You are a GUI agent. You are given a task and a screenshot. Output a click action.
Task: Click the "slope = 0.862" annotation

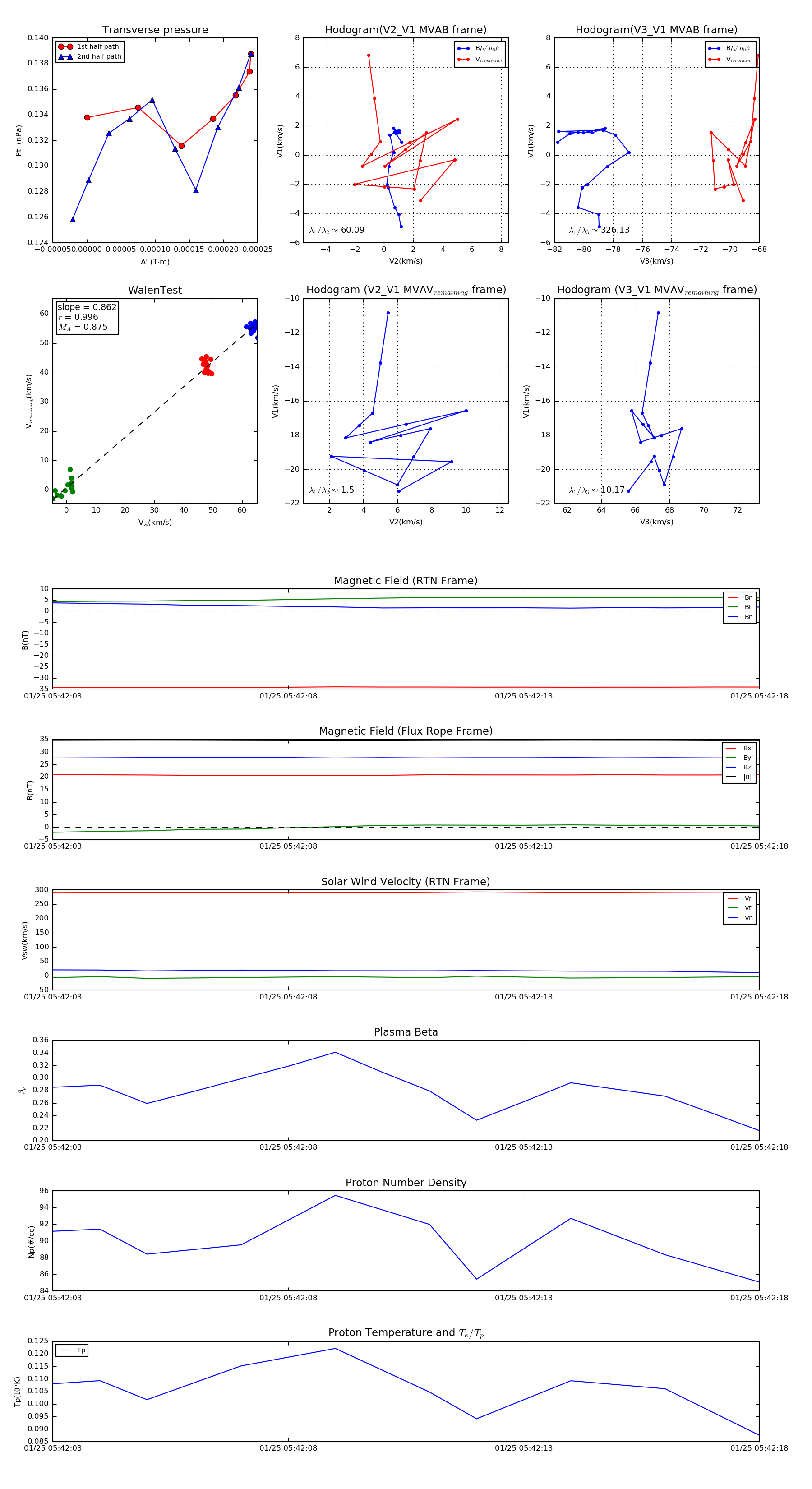pyautogui.click(x=87, y=307)
